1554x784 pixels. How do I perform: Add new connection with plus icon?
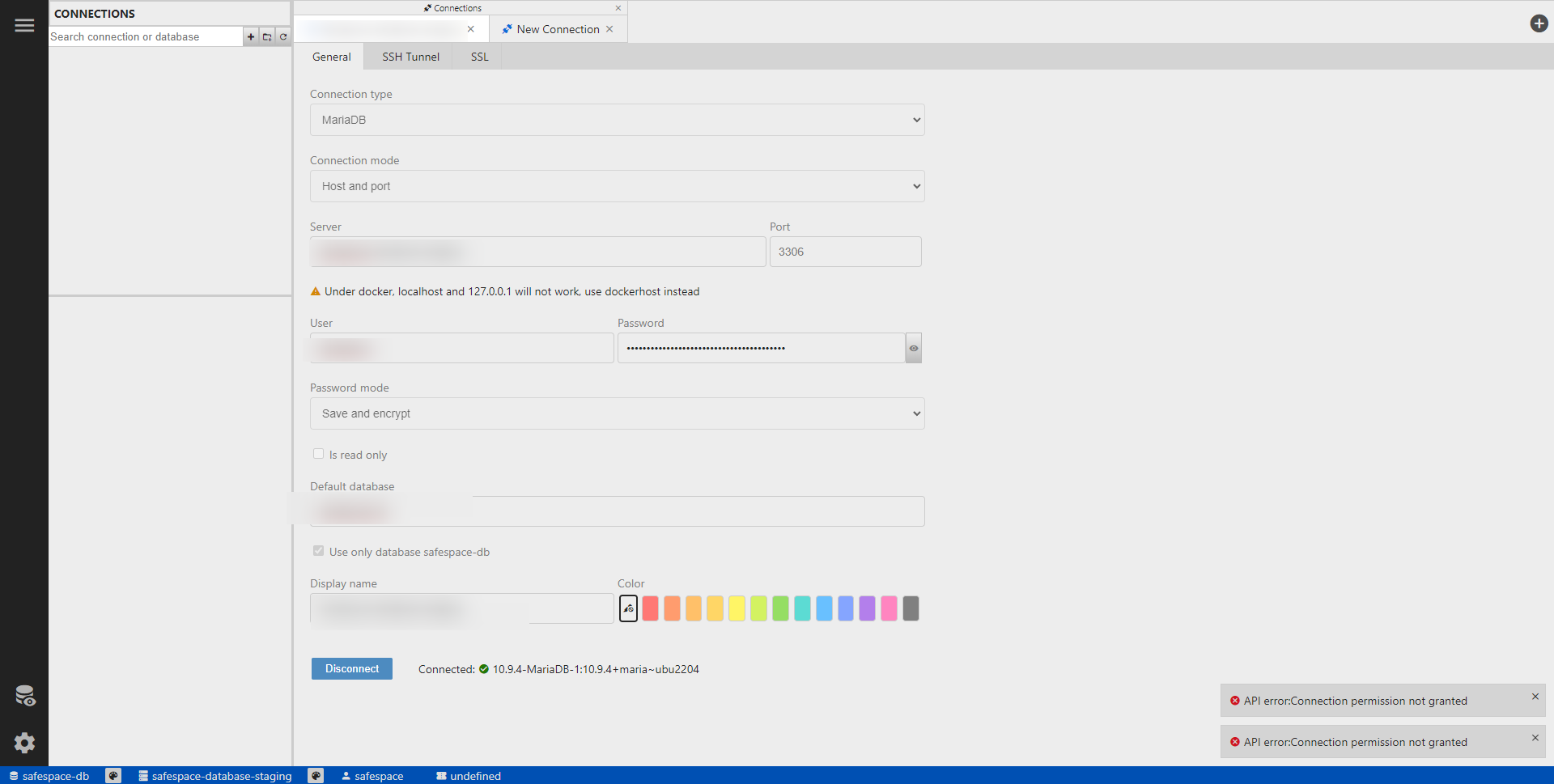pyautogui.click(x=251, y=36)
